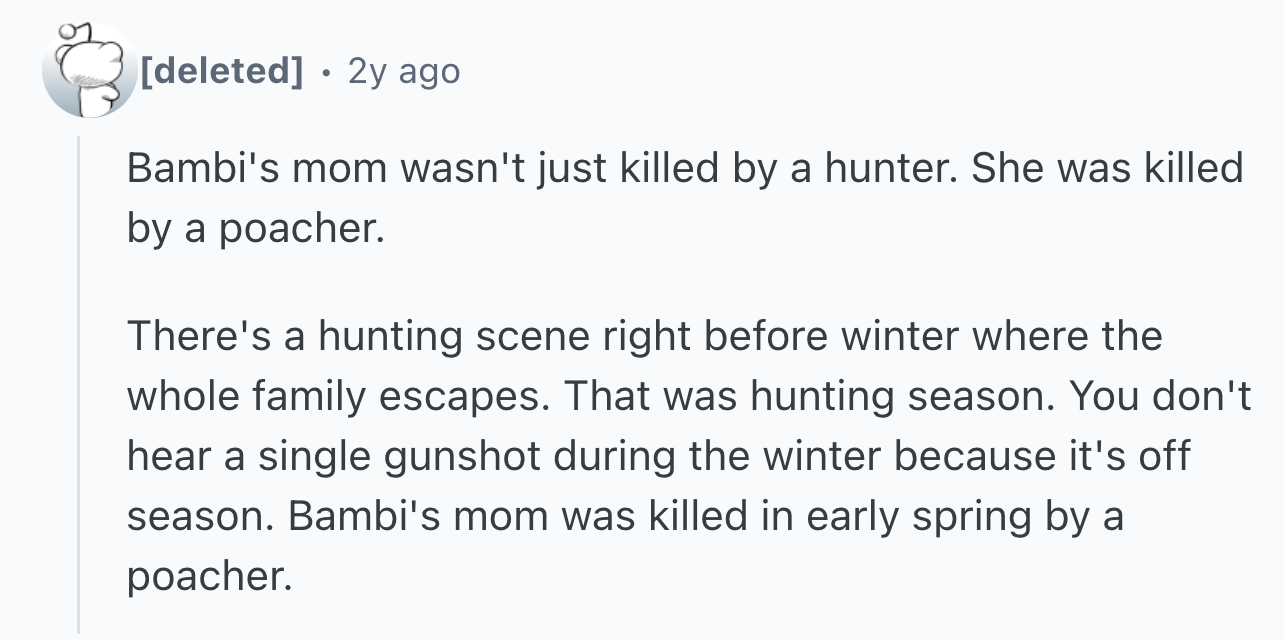Click the words 'Bambi's mom wasn't just'
The width and height of the screenshot is (1284, 640).
click(x=366, y=169)
